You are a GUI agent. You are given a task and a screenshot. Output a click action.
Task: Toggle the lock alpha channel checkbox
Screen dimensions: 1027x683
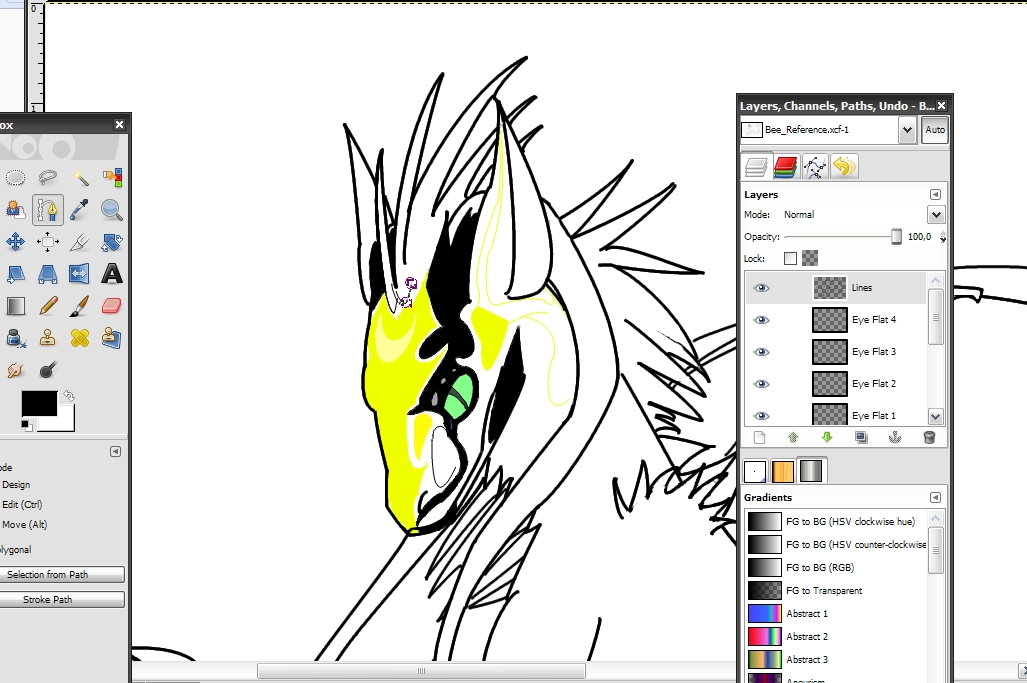(810, 258)
